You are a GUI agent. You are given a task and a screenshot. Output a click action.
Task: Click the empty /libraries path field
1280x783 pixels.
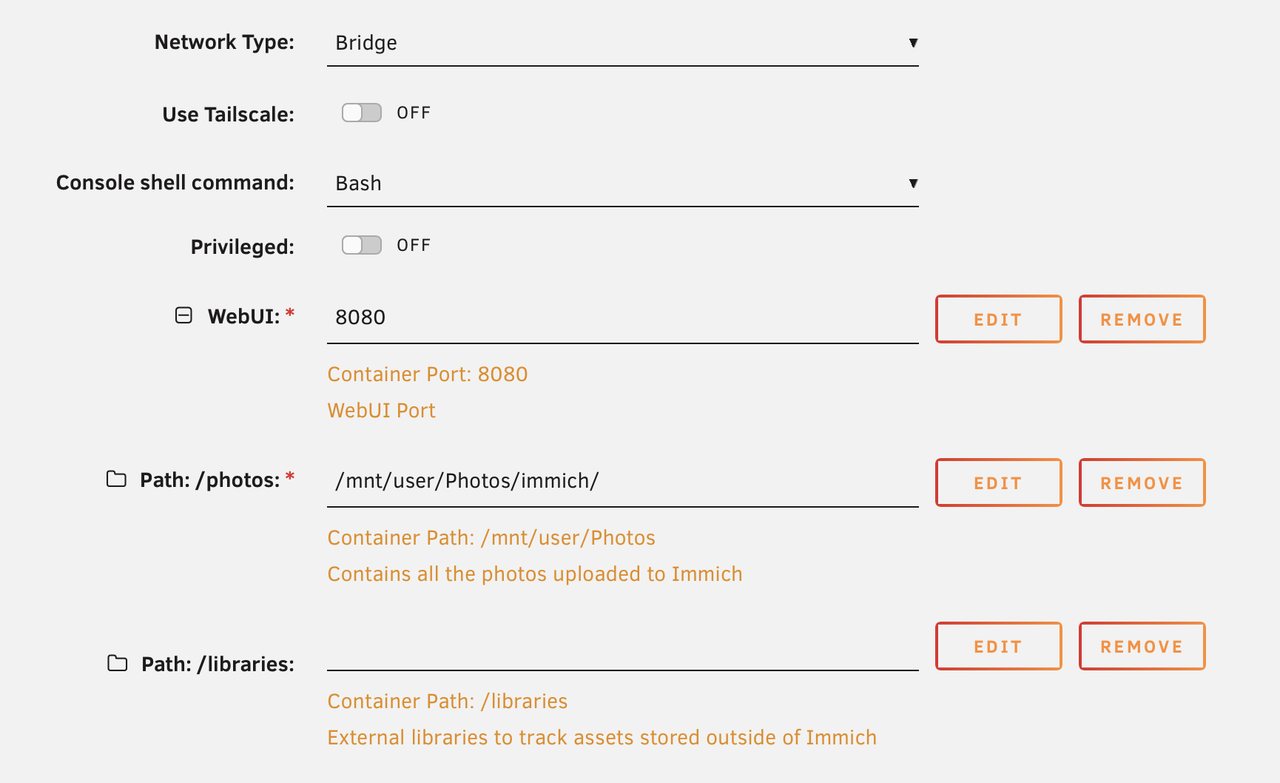click(622, 652)
